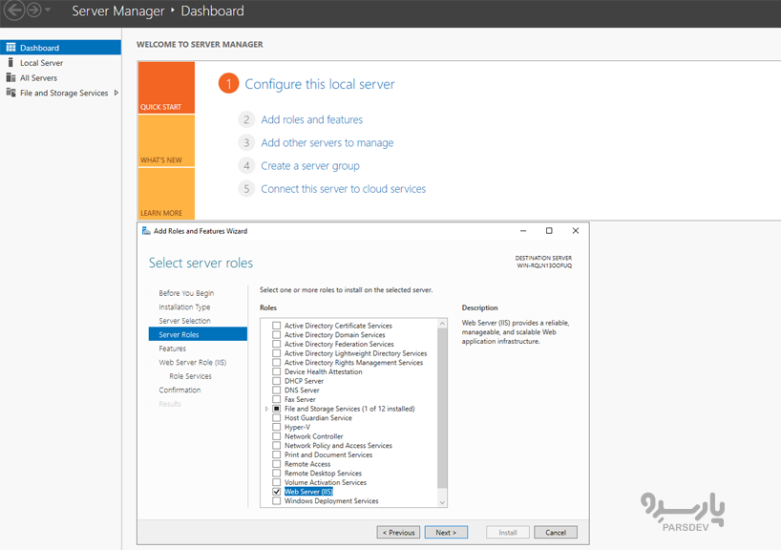Expand File and Storage Services role tree

tap(266, 409)
